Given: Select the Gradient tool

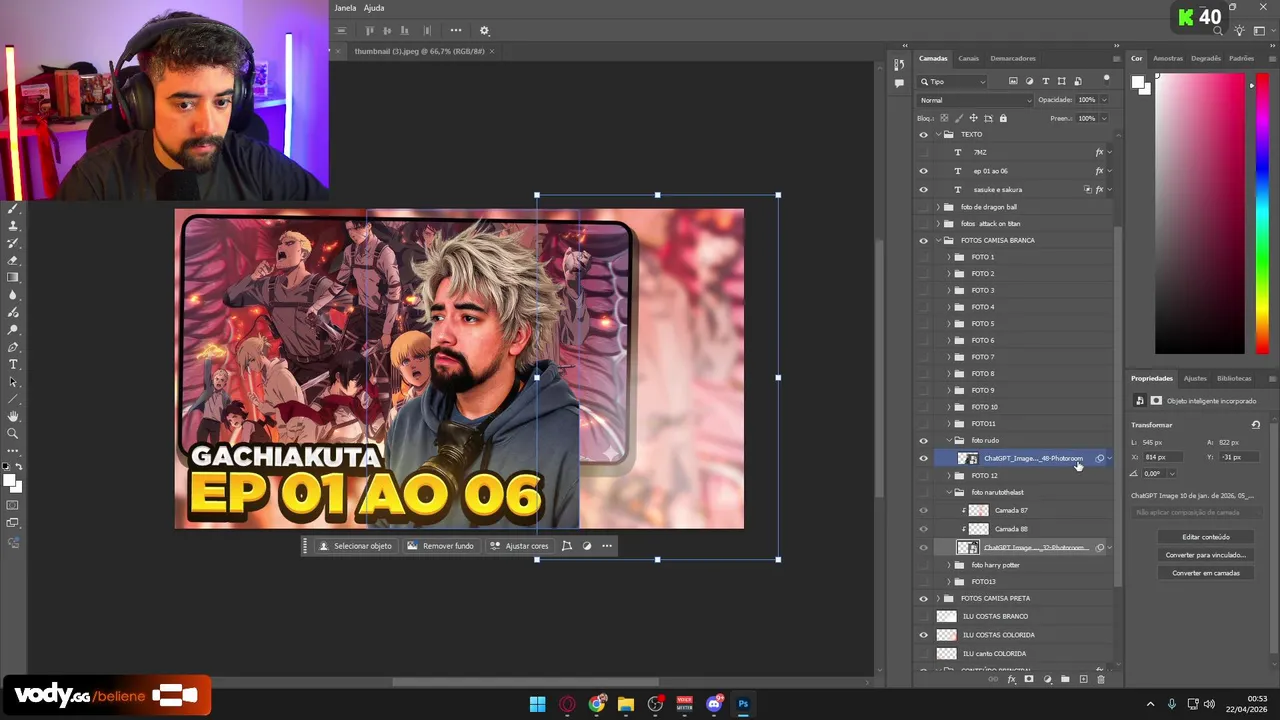Looking at the screenshot, I should pyautogui.click(x=13, y=278).
